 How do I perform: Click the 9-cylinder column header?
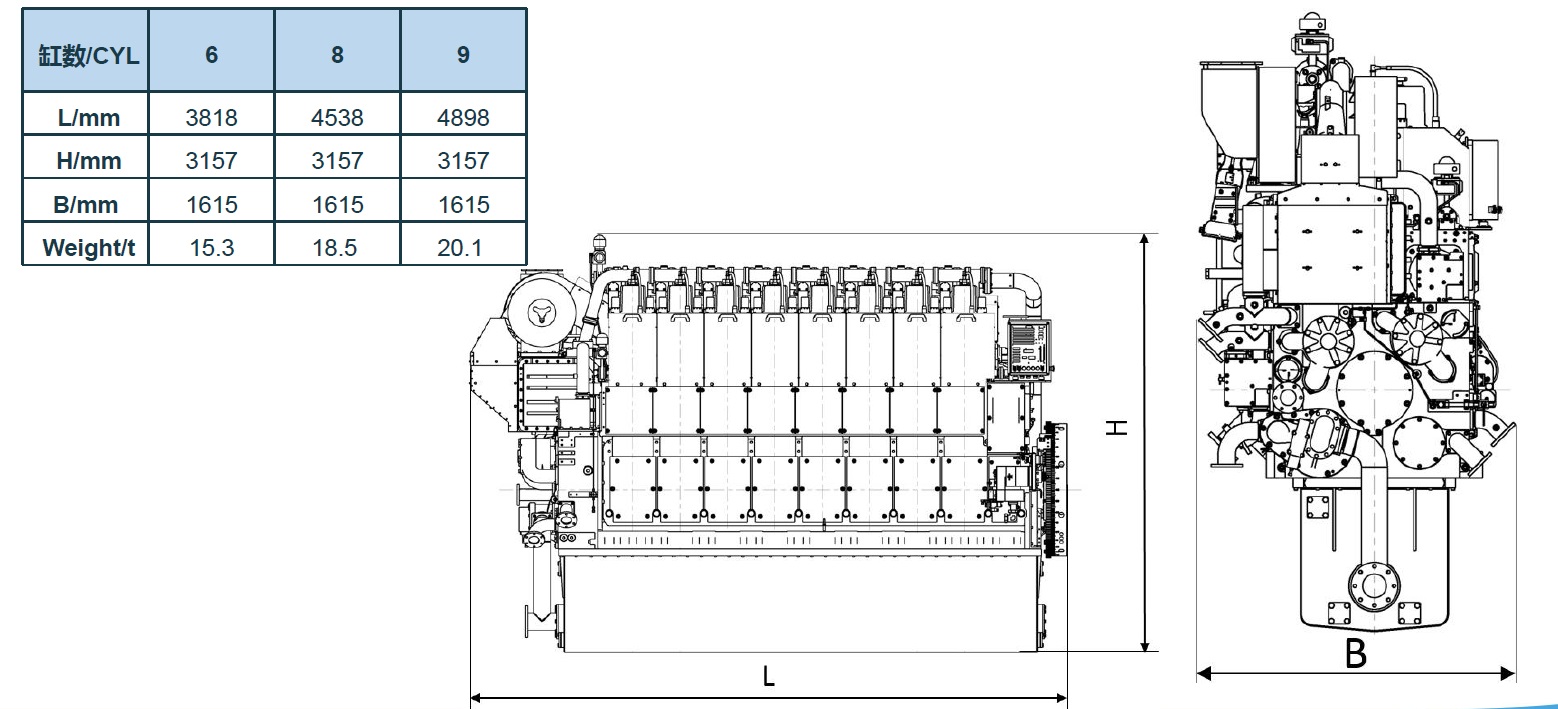click(x=463, y=51)
